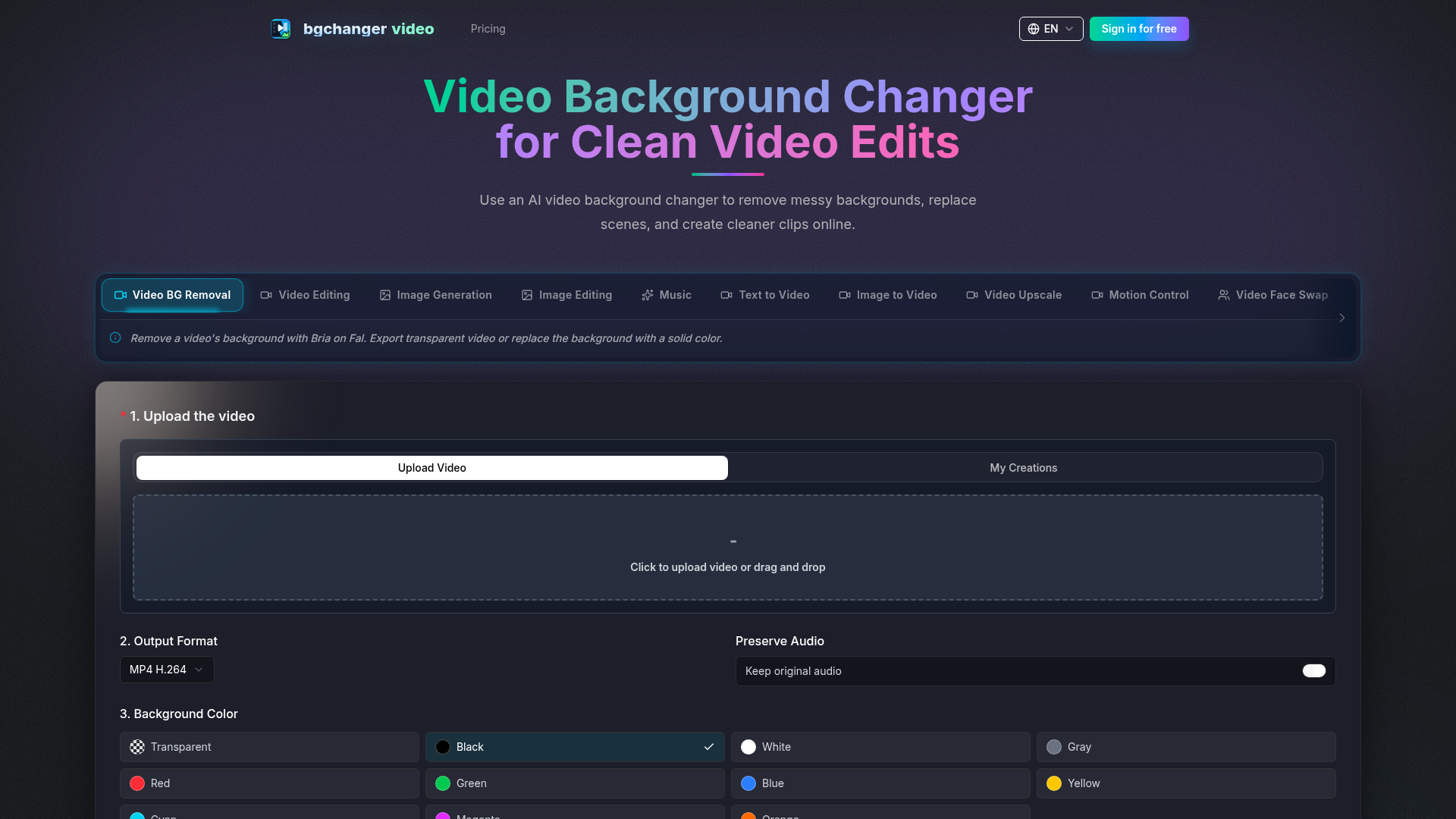Pick the Blue background color
Screen dimensions: 1456x819
tap(880, 783)
